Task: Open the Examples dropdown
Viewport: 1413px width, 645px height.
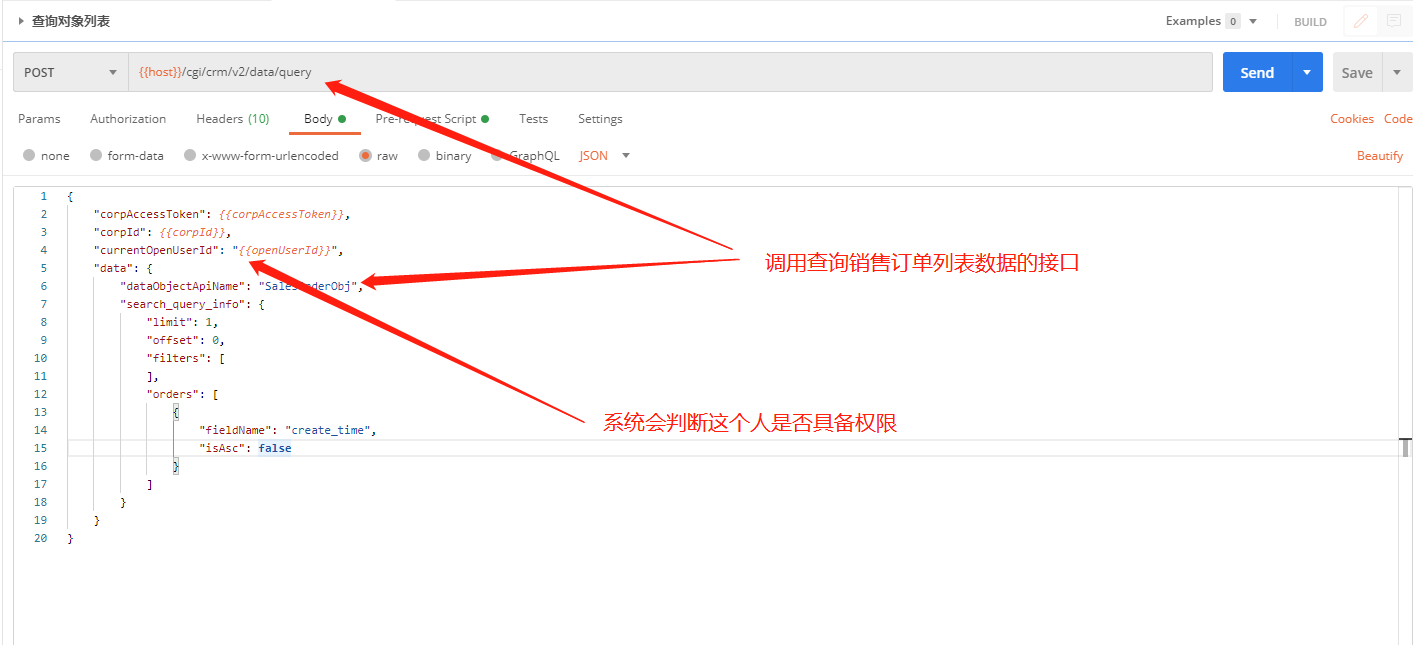Action: (x=1211, y=21)
